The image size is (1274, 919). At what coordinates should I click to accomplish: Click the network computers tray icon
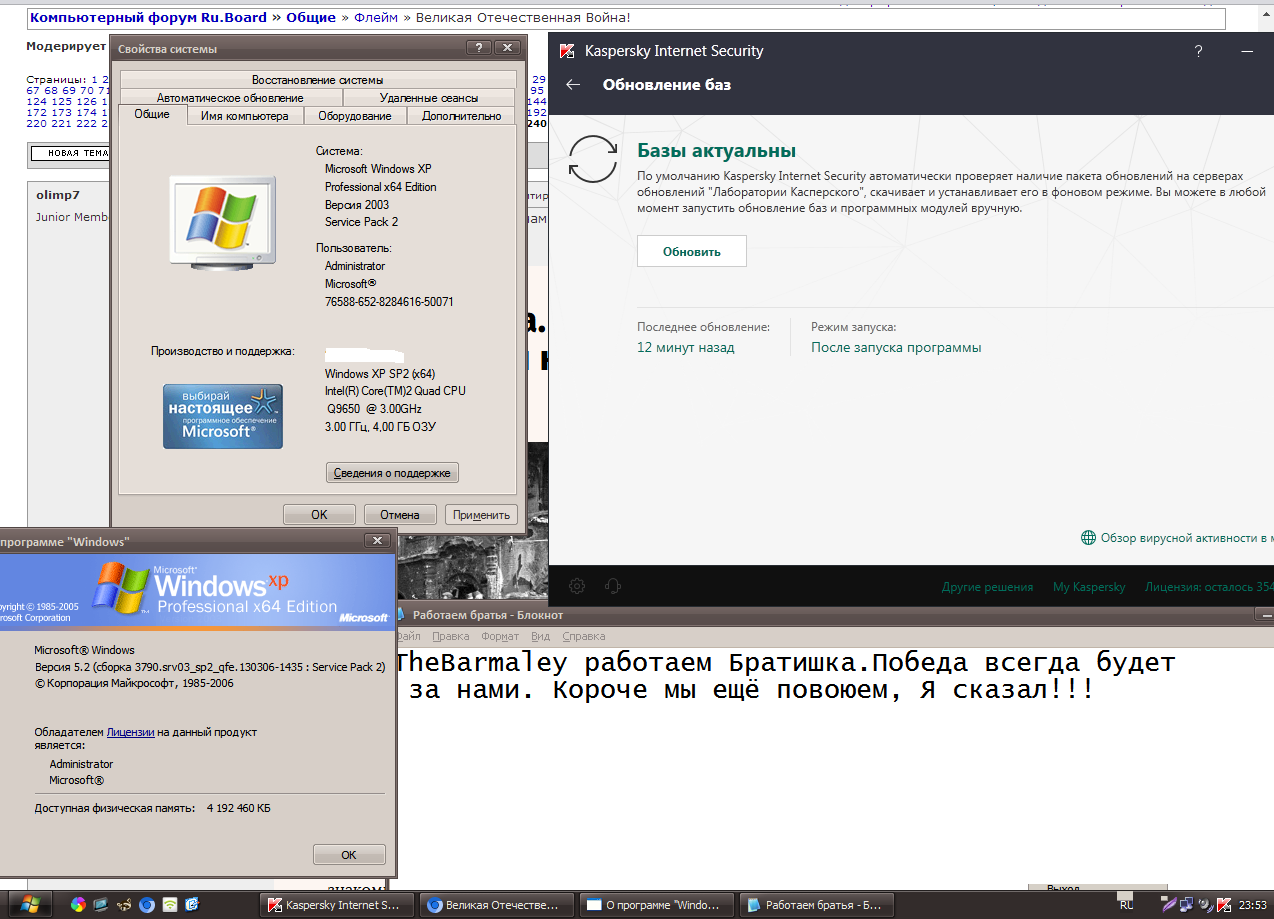point(1187,905)
